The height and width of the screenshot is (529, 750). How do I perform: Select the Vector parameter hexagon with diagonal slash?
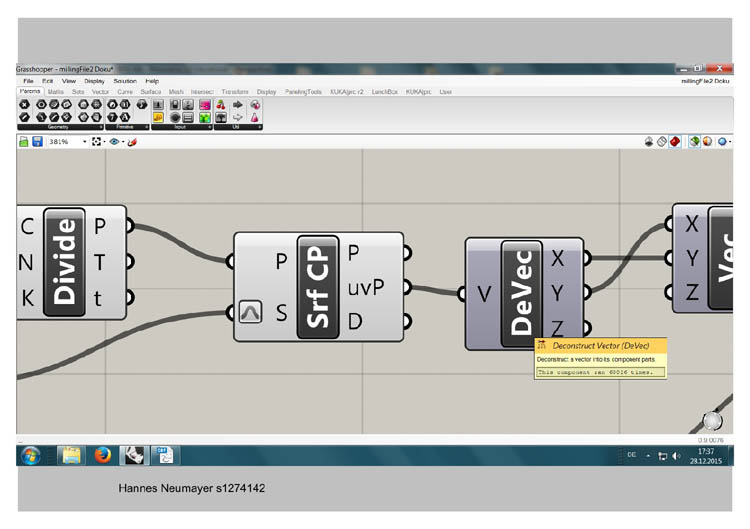(x=24, y=117)
